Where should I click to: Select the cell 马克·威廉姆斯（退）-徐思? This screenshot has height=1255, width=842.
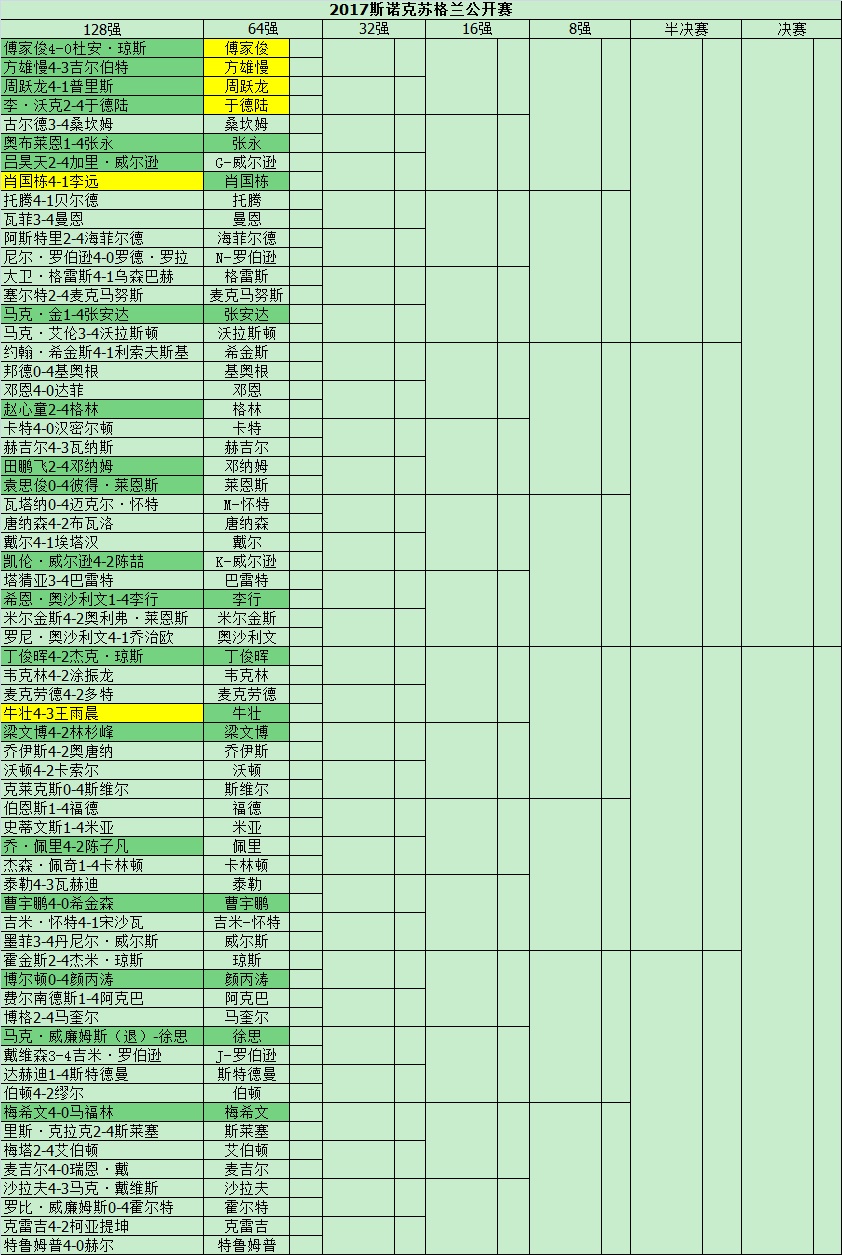102,1036
